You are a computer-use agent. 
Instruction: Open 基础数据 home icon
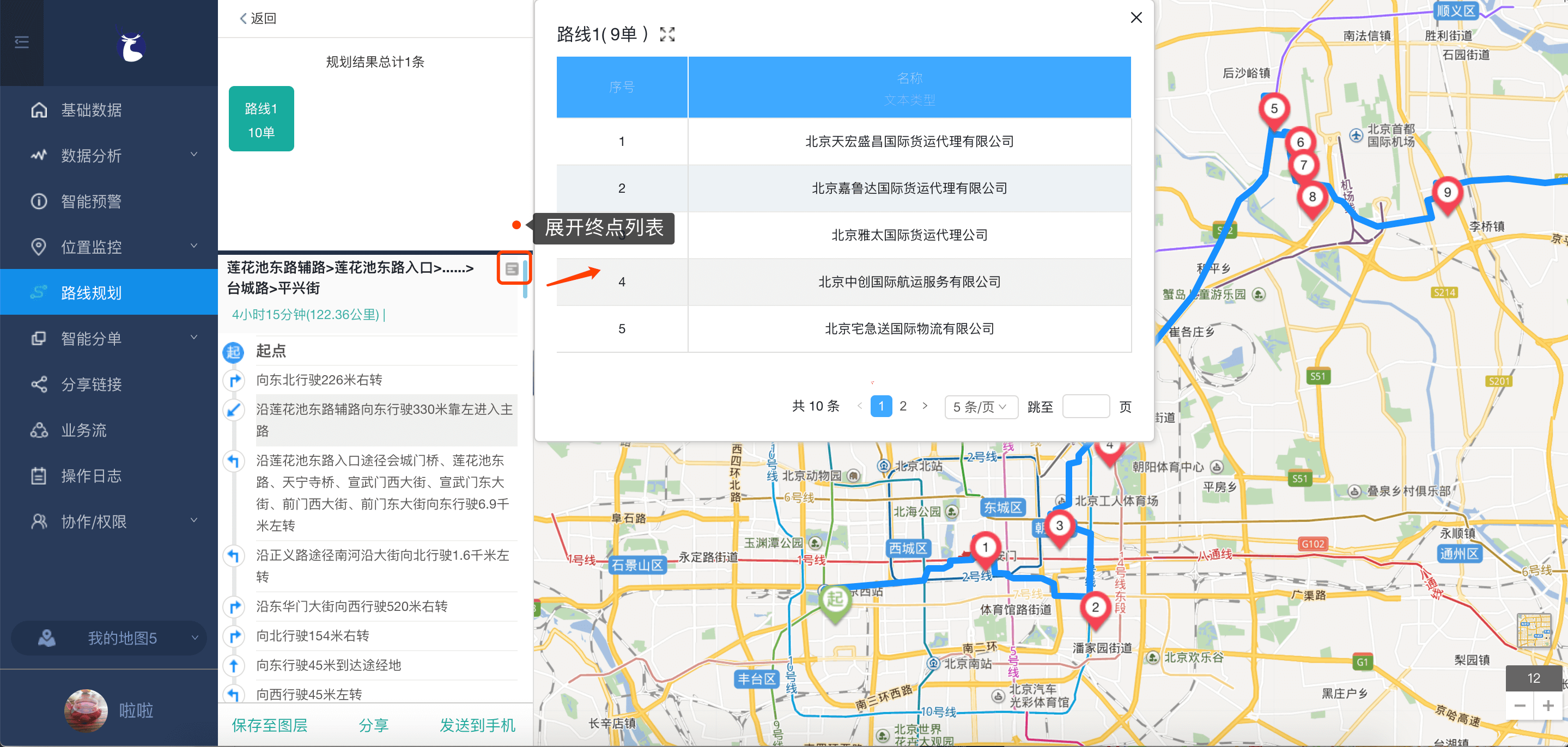39,110
